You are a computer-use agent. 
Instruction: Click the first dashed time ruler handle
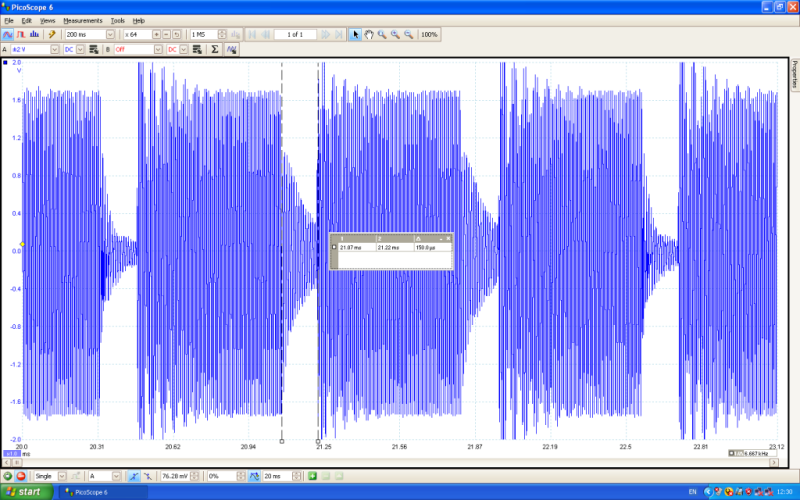click(x=282, y=440)
